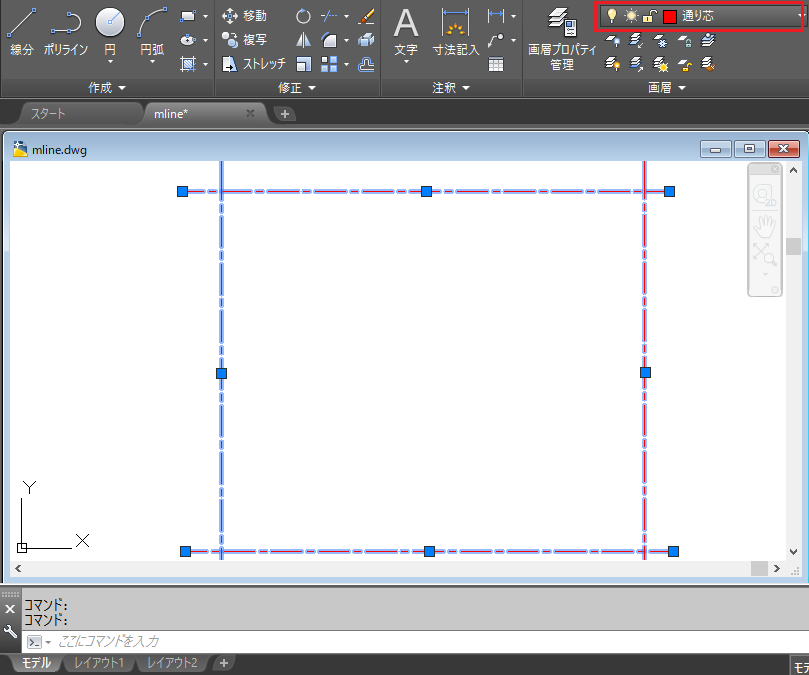This screenshot has height=675, width=809.
Task: Pick the Scale tool icon
Action: tap(303, 64)
